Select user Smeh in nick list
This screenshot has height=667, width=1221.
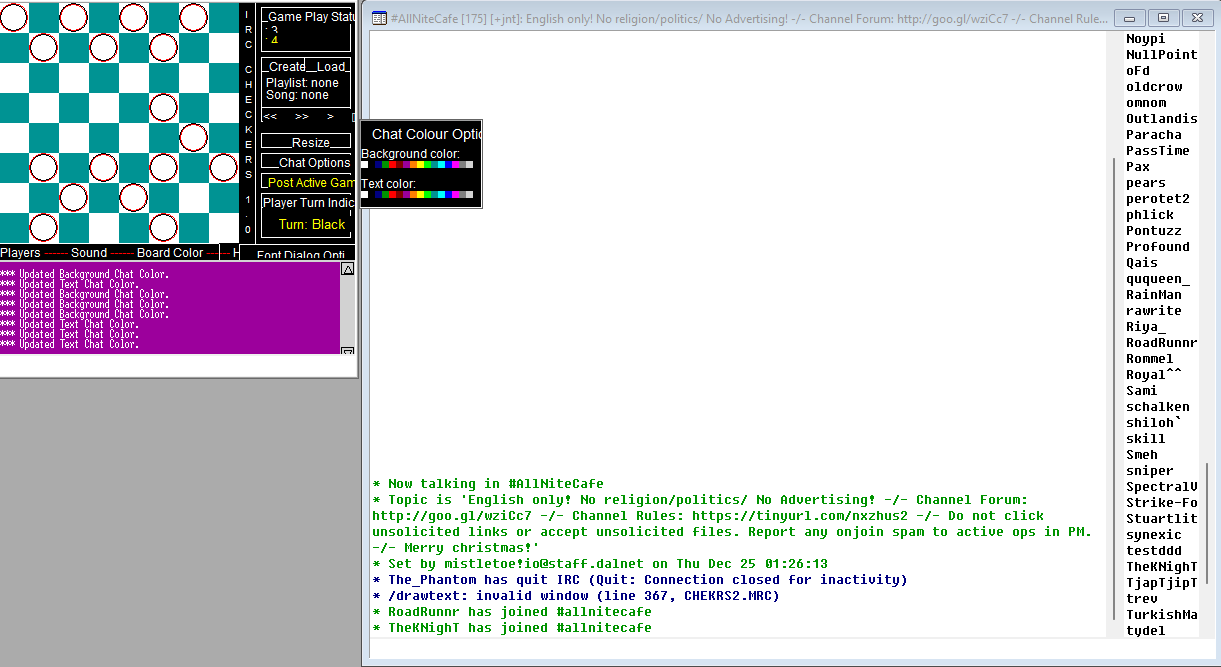pyautogui.click(x=1142, y=455)
